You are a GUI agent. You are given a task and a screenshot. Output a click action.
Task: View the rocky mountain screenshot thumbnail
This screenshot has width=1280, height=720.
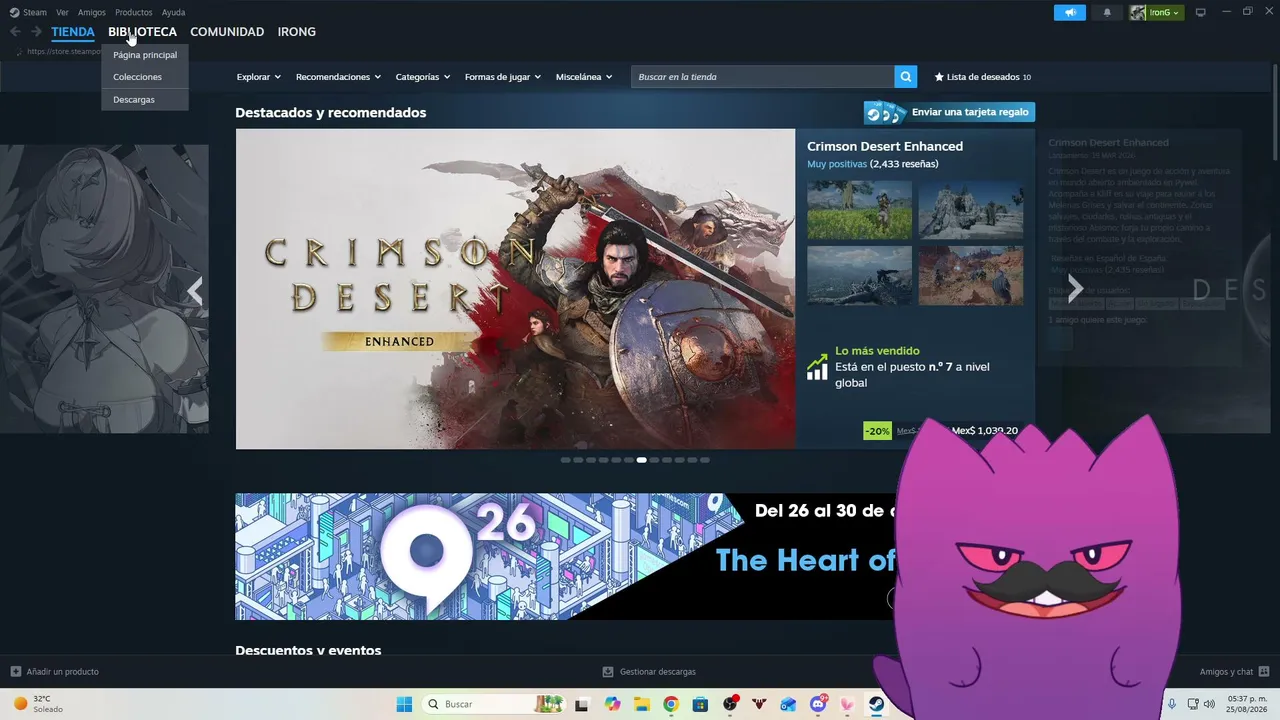971,210
